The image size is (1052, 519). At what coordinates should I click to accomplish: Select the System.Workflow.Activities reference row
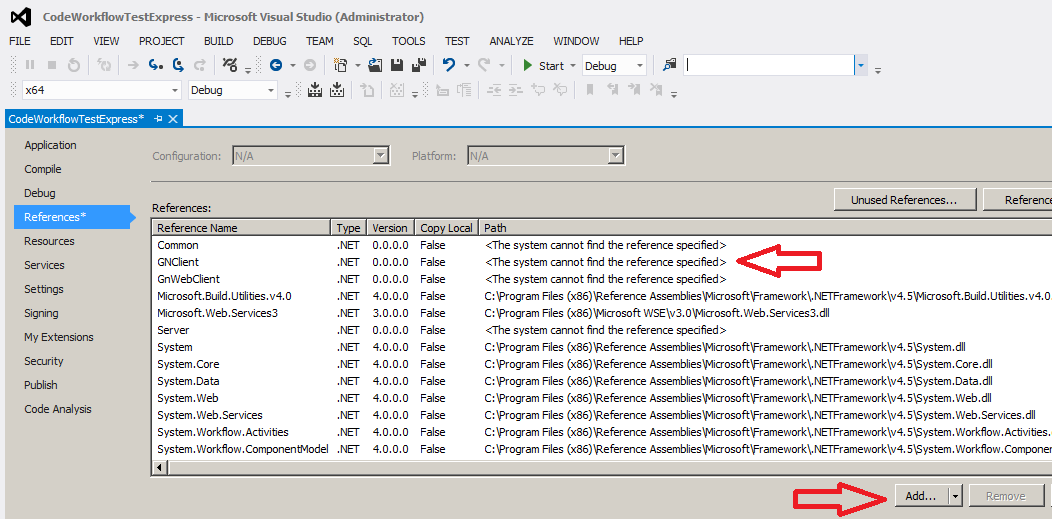pos(602,432)
